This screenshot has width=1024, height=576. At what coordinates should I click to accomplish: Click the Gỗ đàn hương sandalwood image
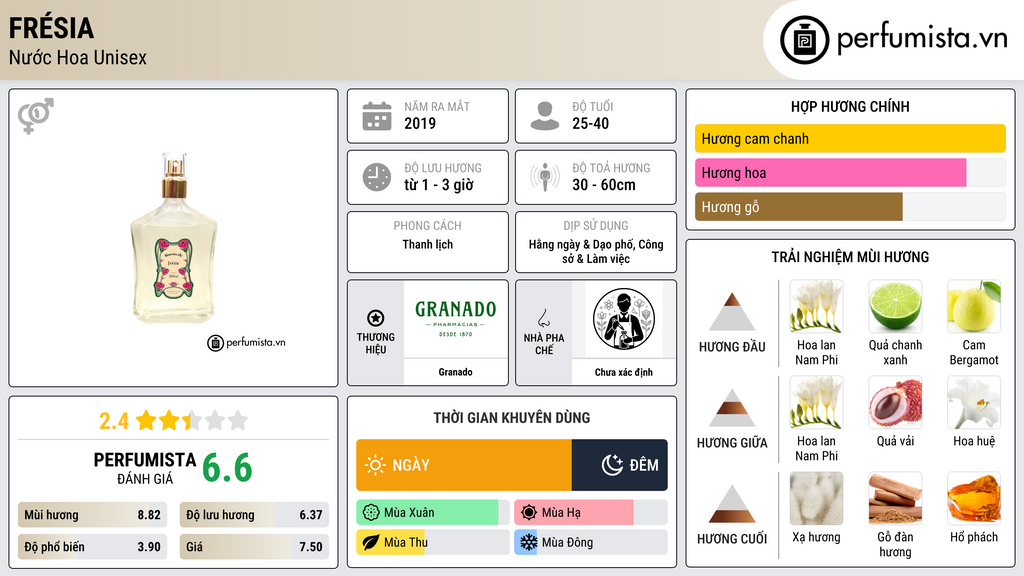pos(895,499)
